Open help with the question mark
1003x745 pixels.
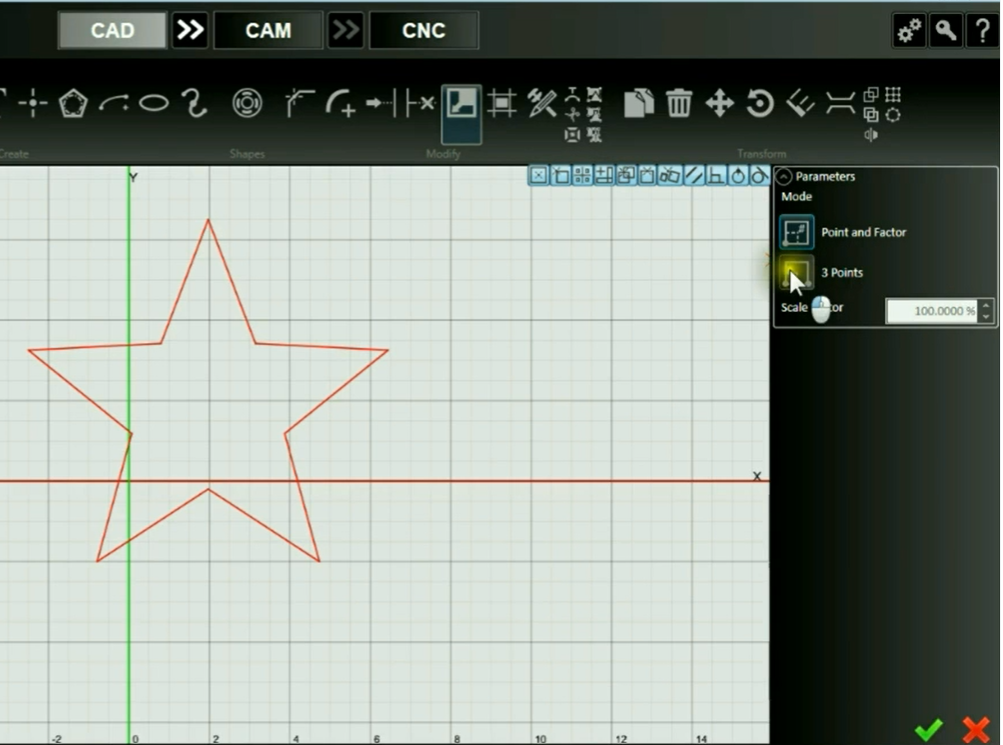(x=982, y=30)
